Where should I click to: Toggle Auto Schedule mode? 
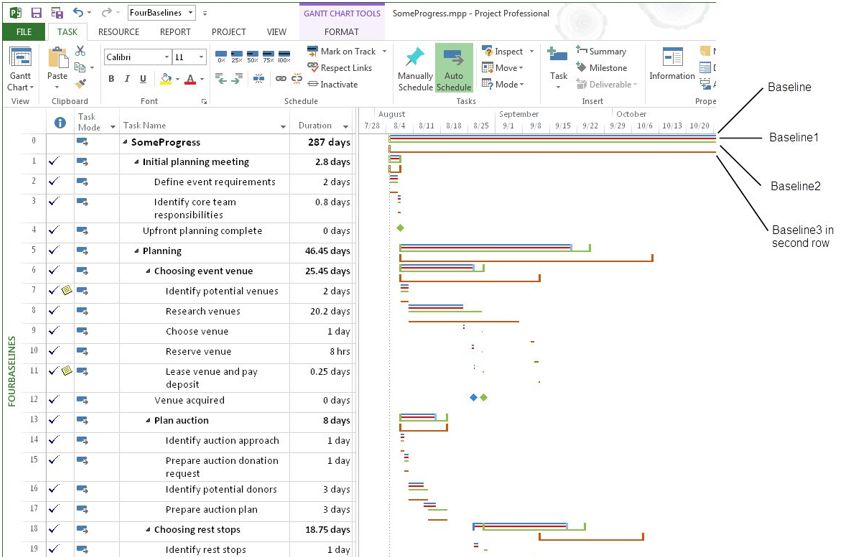pos(454,68)
